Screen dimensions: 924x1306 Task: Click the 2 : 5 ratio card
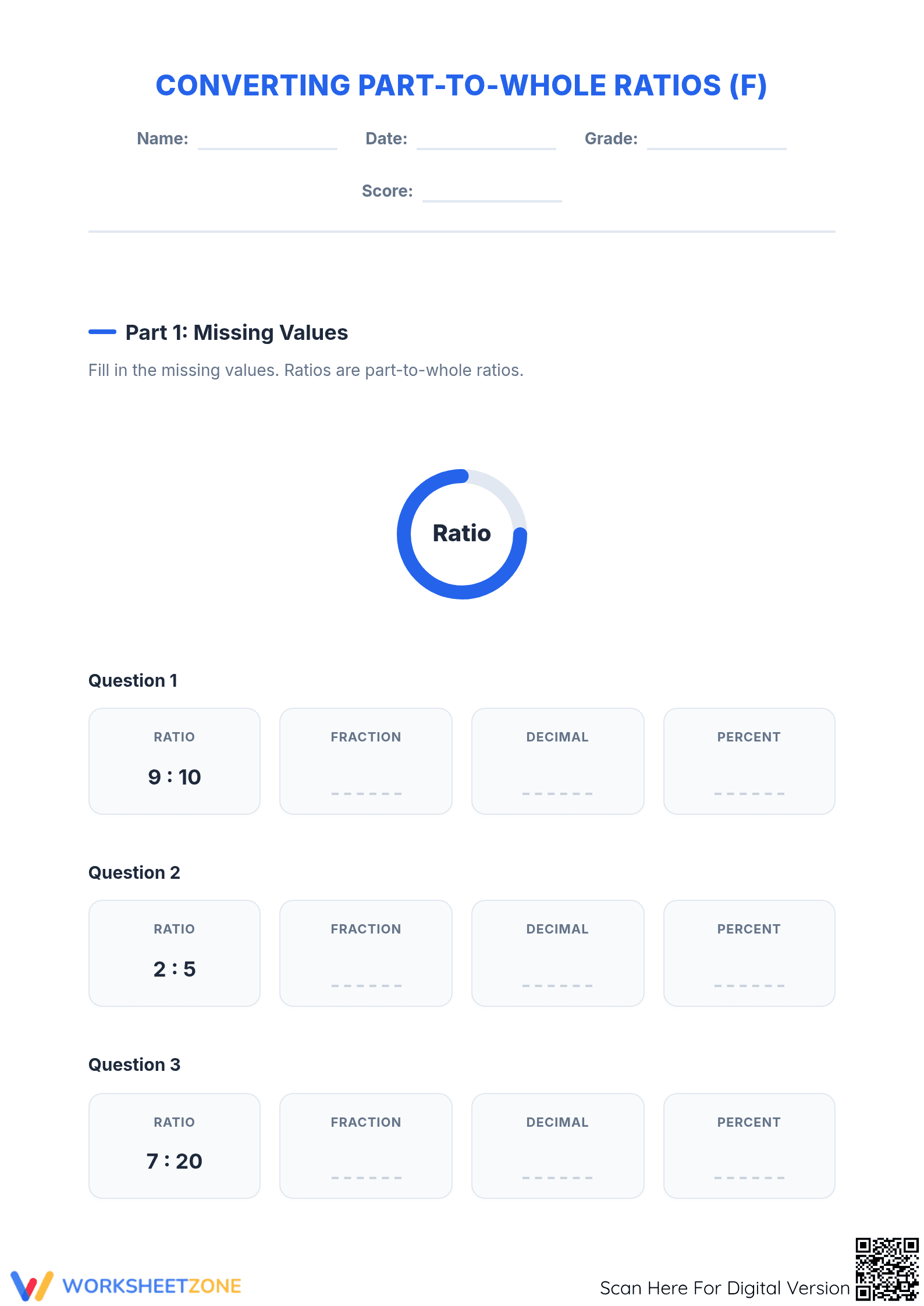click(x=175, y=953)
